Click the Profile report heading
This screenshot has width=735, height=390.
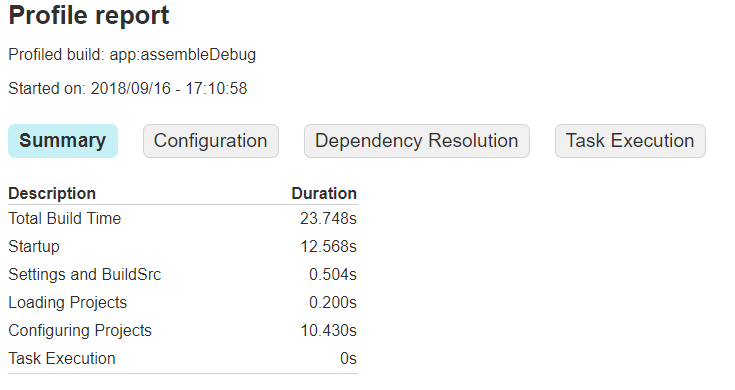tap(89, 15)
